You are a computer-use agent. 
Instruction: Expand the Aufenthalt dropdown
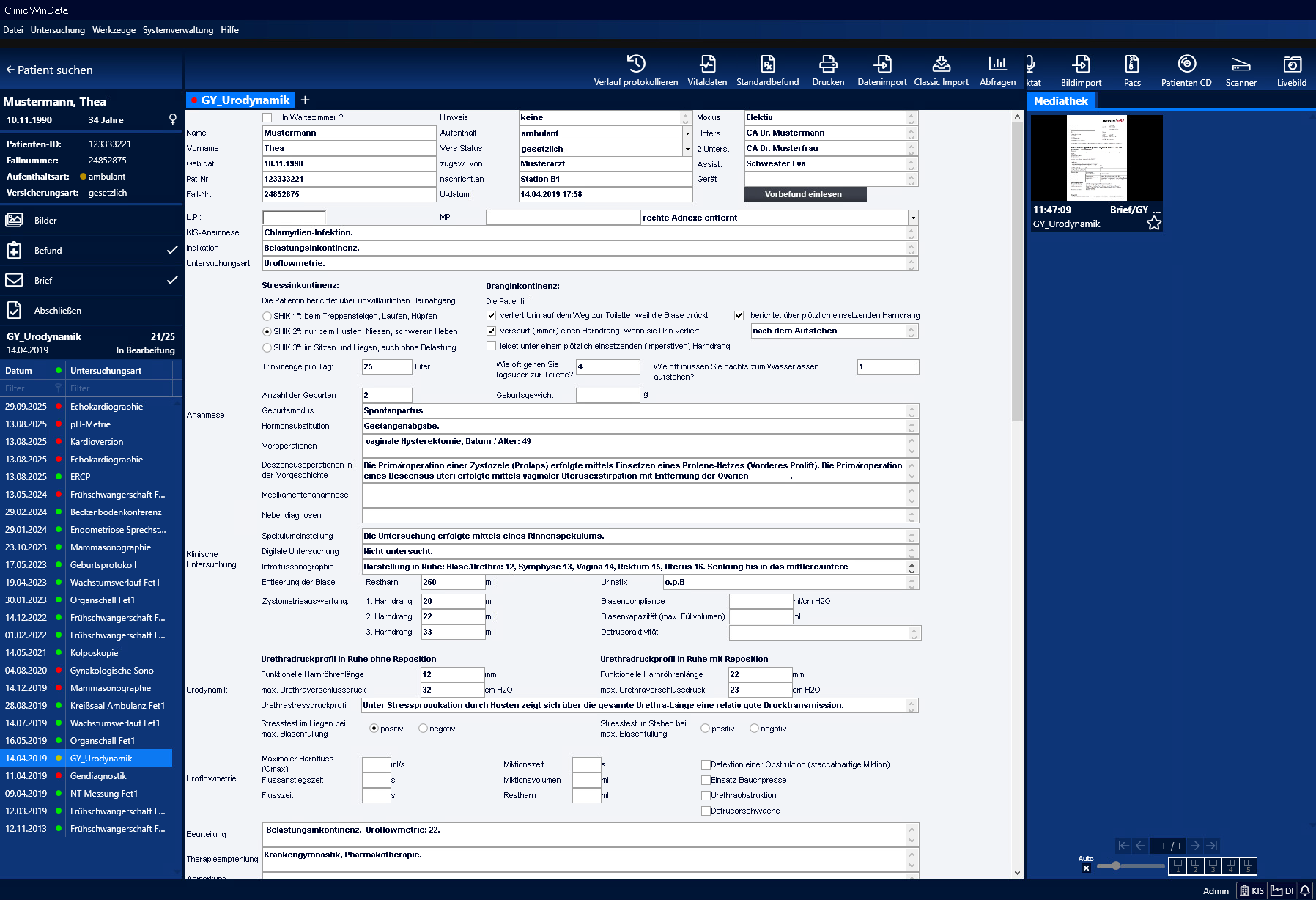click(x=687, y=133)
